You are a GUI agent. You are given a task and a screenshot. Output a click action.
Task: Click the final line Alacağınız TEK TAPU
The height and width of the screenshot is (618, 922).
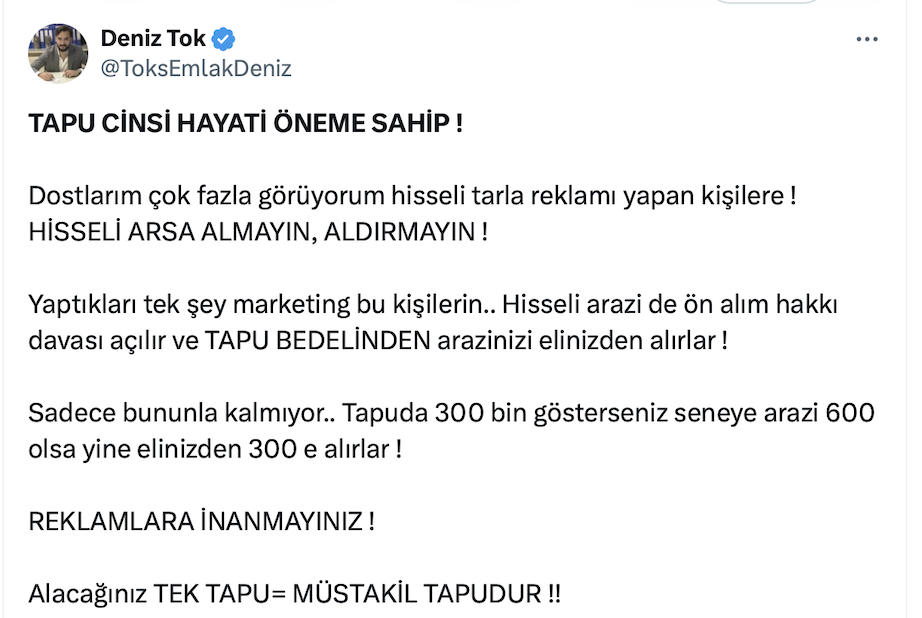pyautogui.click(x=294, y=593)
